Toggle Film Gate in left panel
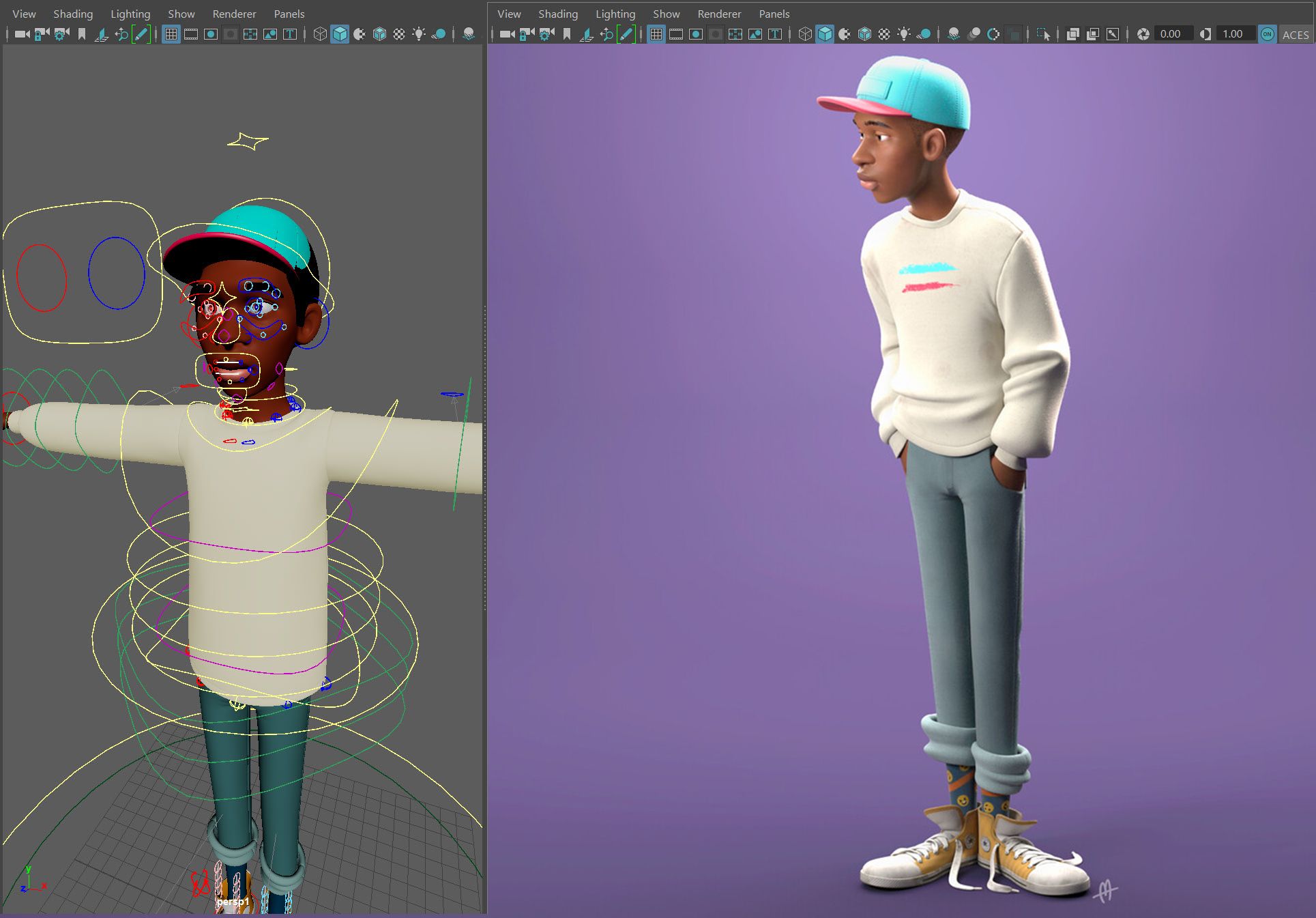This screenshot has height=918, width=1316. (191, 34)
